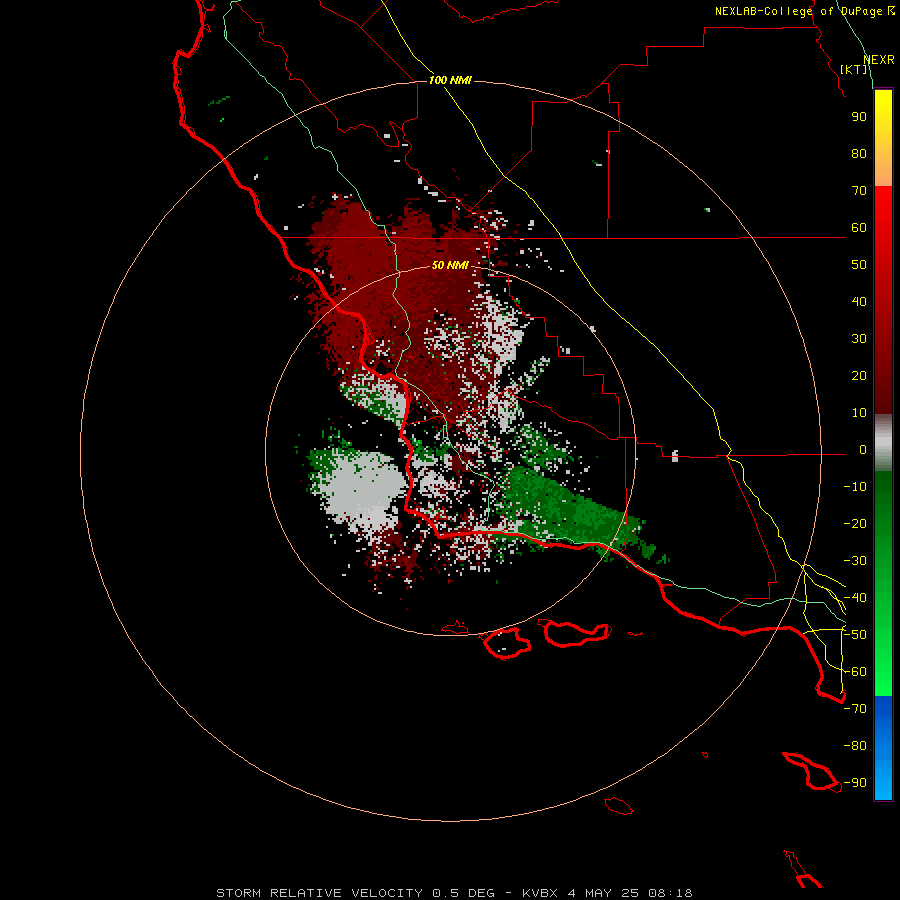The width and height of the screenshot is (900, 900).
Task: Pick the orange segment of the color bar
Action: (883, 169)
